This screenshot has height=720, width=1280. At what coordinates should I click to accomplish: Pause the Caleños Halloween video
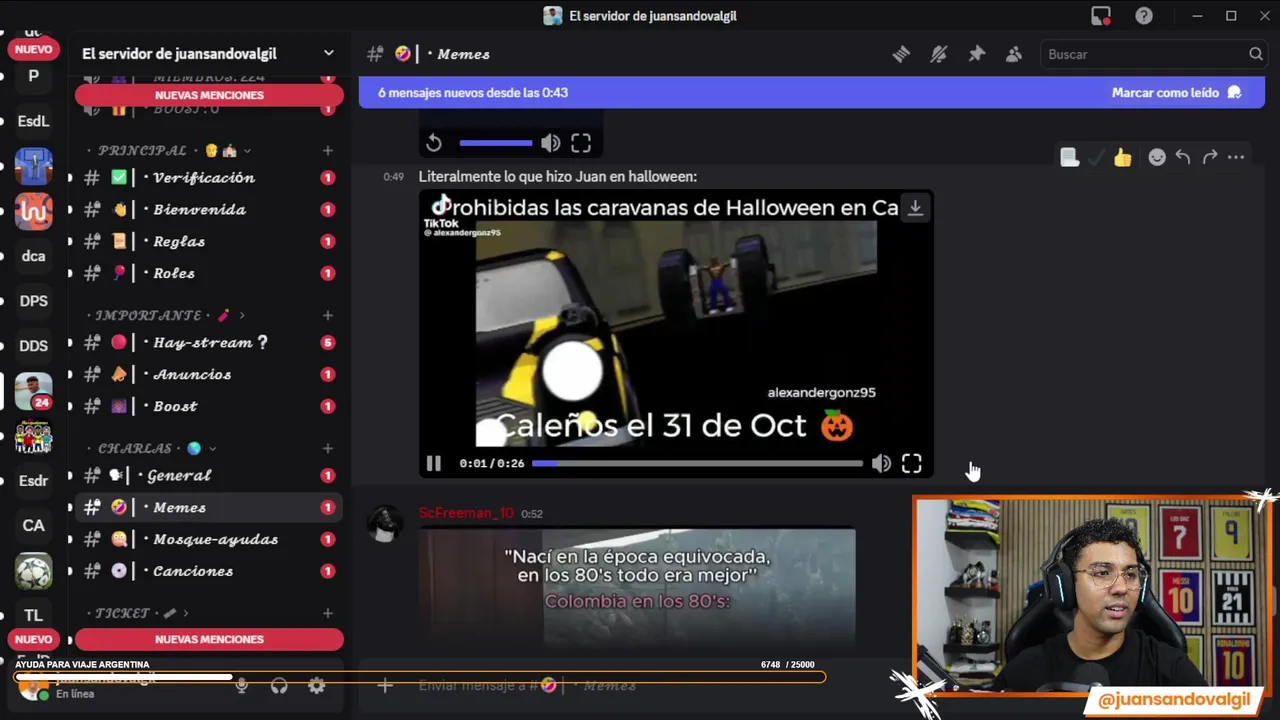point(433,463)
